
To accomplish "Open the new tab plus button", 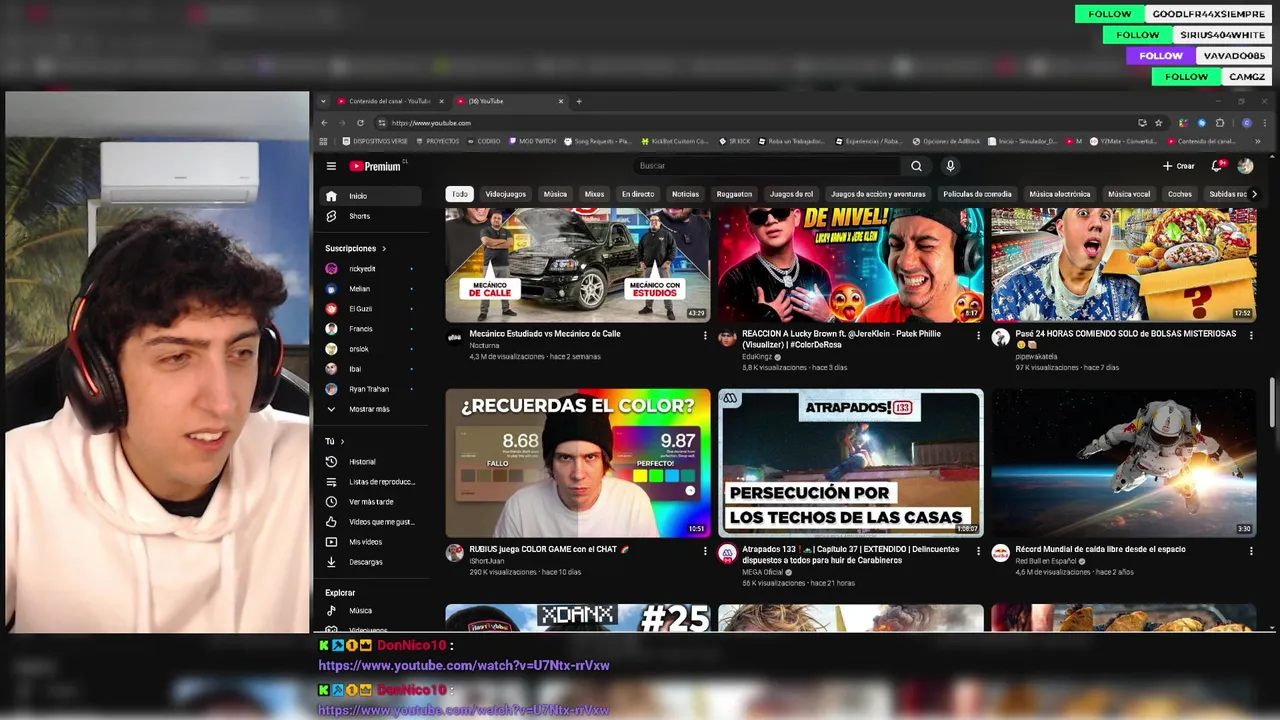I will coord(579,101).
